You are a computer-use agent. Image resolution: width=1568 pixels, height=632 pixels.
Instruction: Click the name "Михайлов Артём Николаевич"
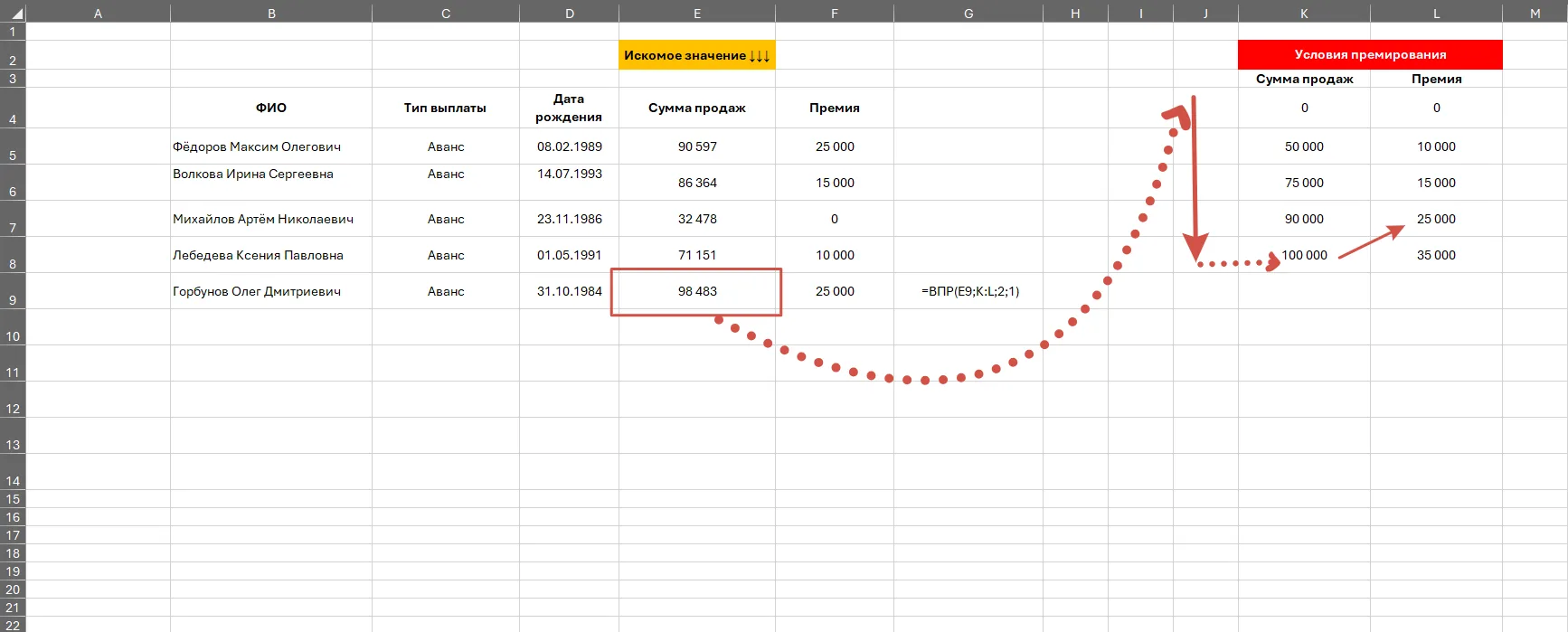coord(263,219)
